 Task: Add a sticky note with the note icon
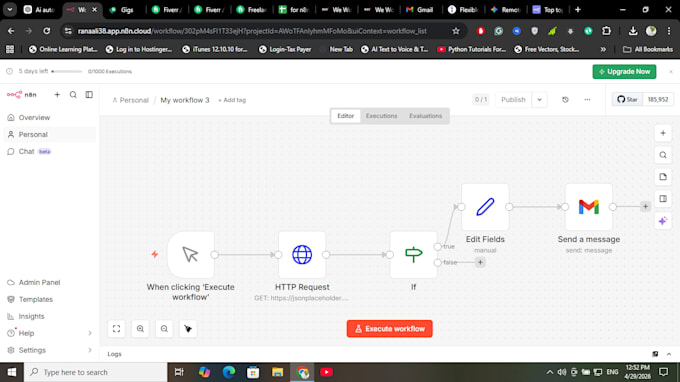click(663, 177)
